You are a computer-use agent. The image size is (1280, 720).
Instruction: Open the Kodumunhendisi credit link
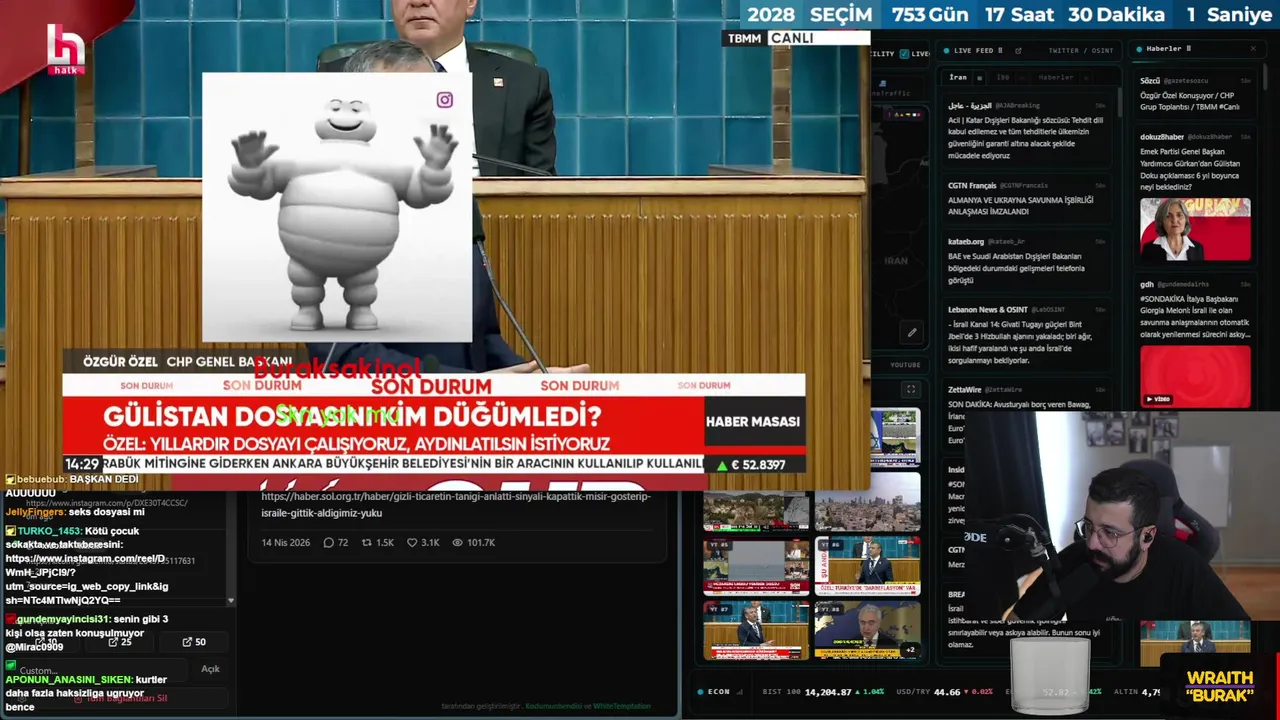tap(553, 706)
